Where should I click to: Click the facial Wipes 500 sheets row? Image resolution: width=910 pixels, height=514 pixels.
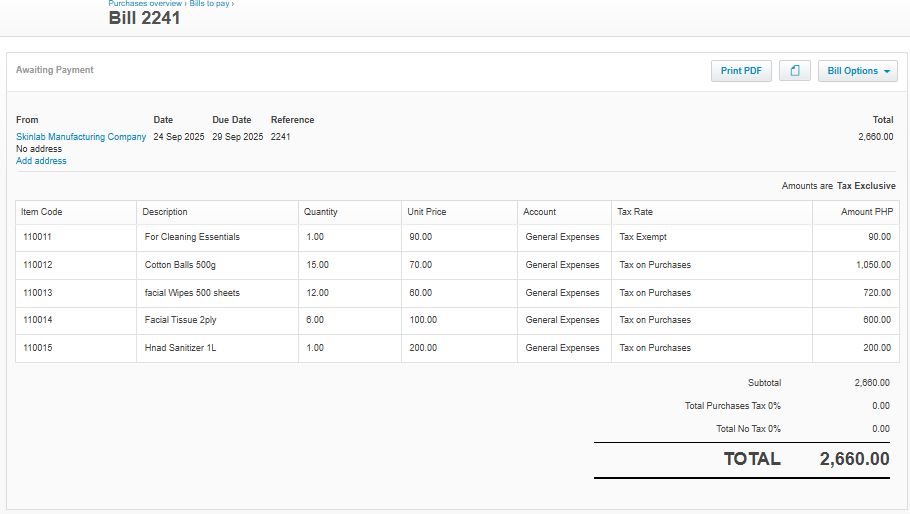(192, 293)
